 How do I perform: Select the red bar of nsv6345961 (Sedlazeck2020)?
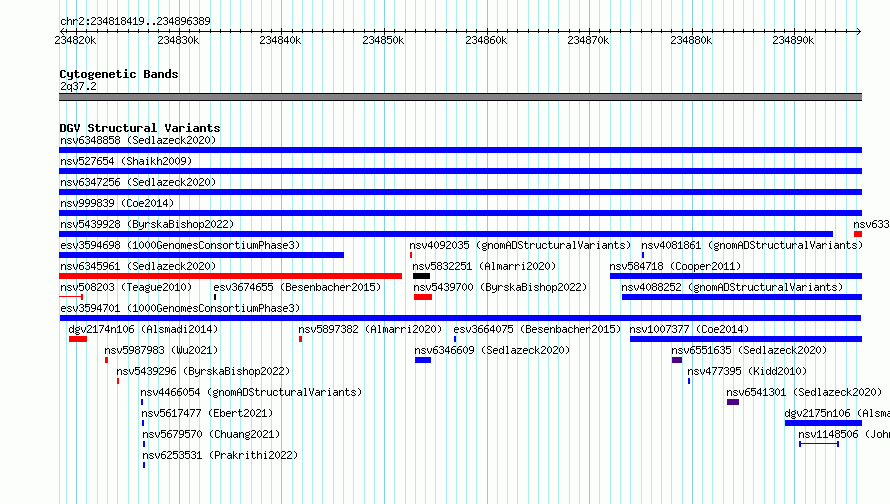coord(230,276)
